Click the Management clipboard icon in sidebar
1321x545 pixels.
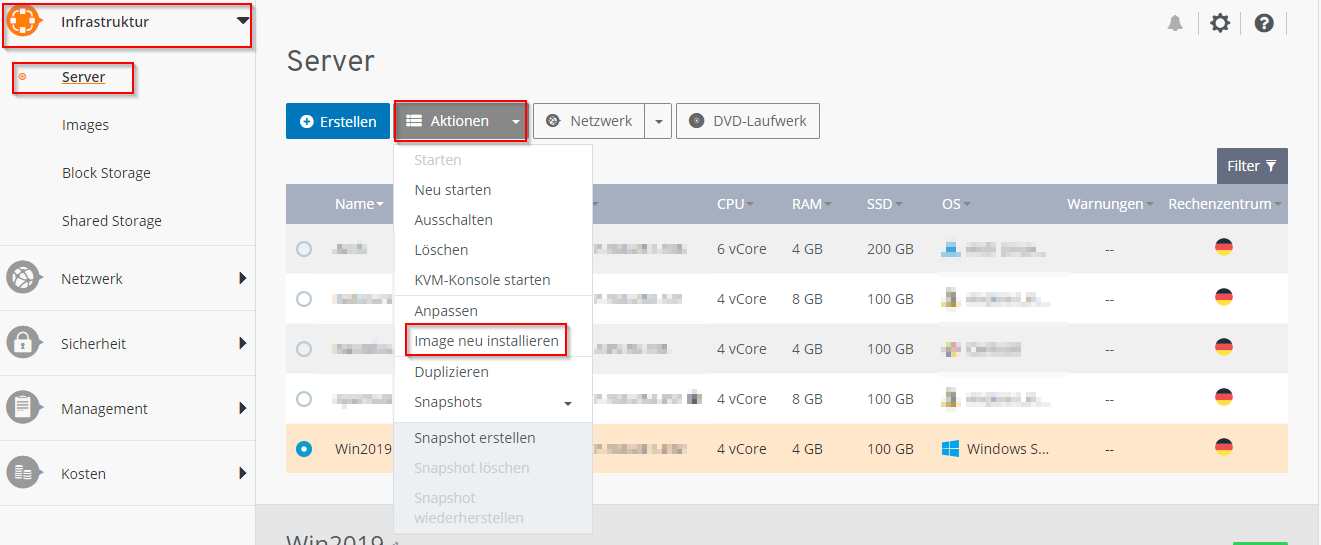[23, 408]
